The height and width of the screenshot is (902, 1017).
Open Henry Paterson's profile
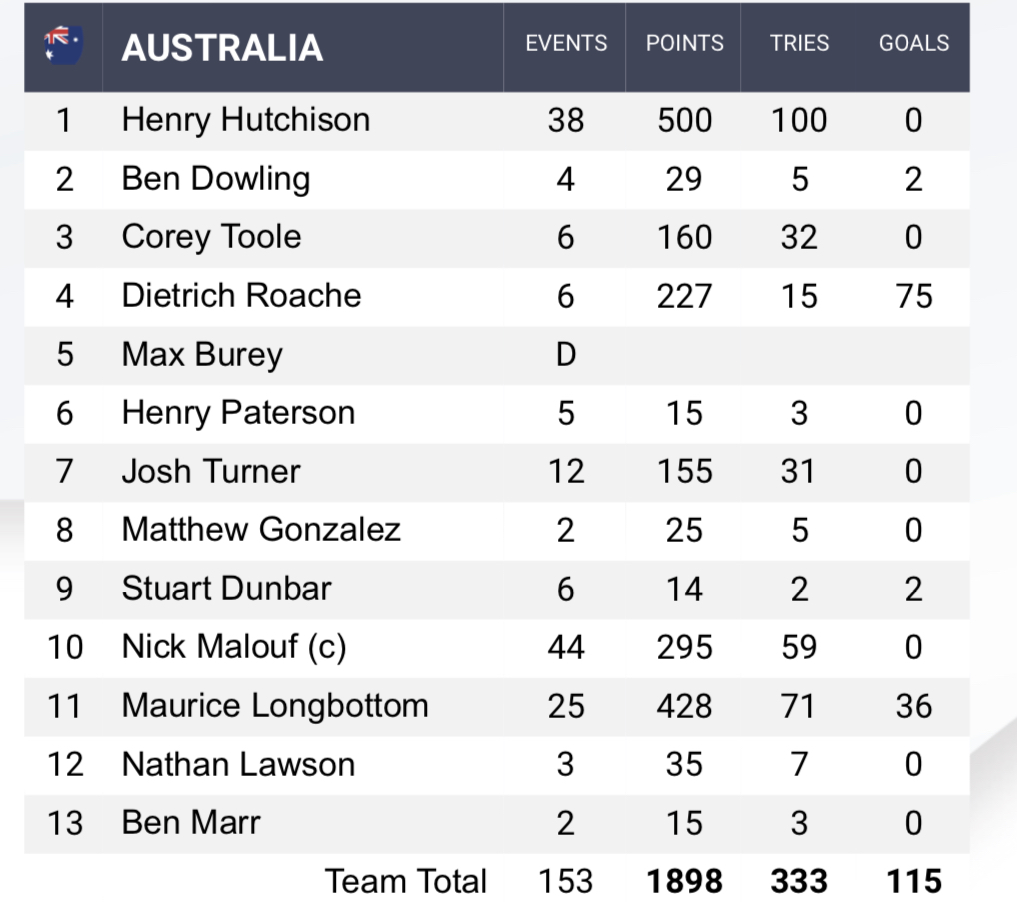click(x=238, y=413)
